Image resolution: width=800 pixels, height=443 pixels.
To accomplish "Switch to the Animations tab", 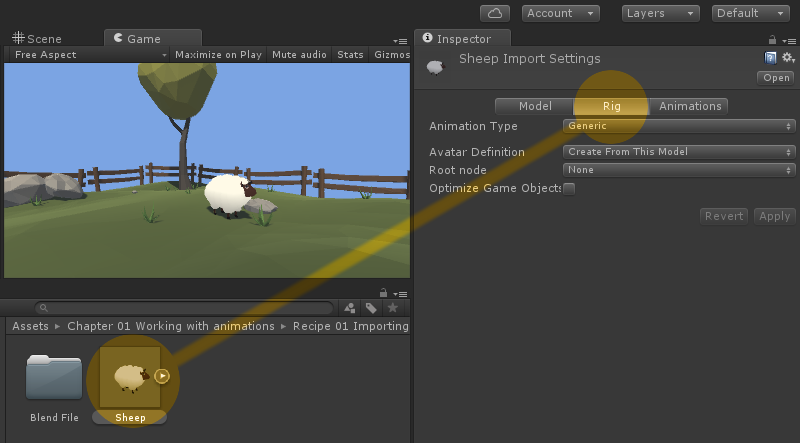I will tap(690, 106).
